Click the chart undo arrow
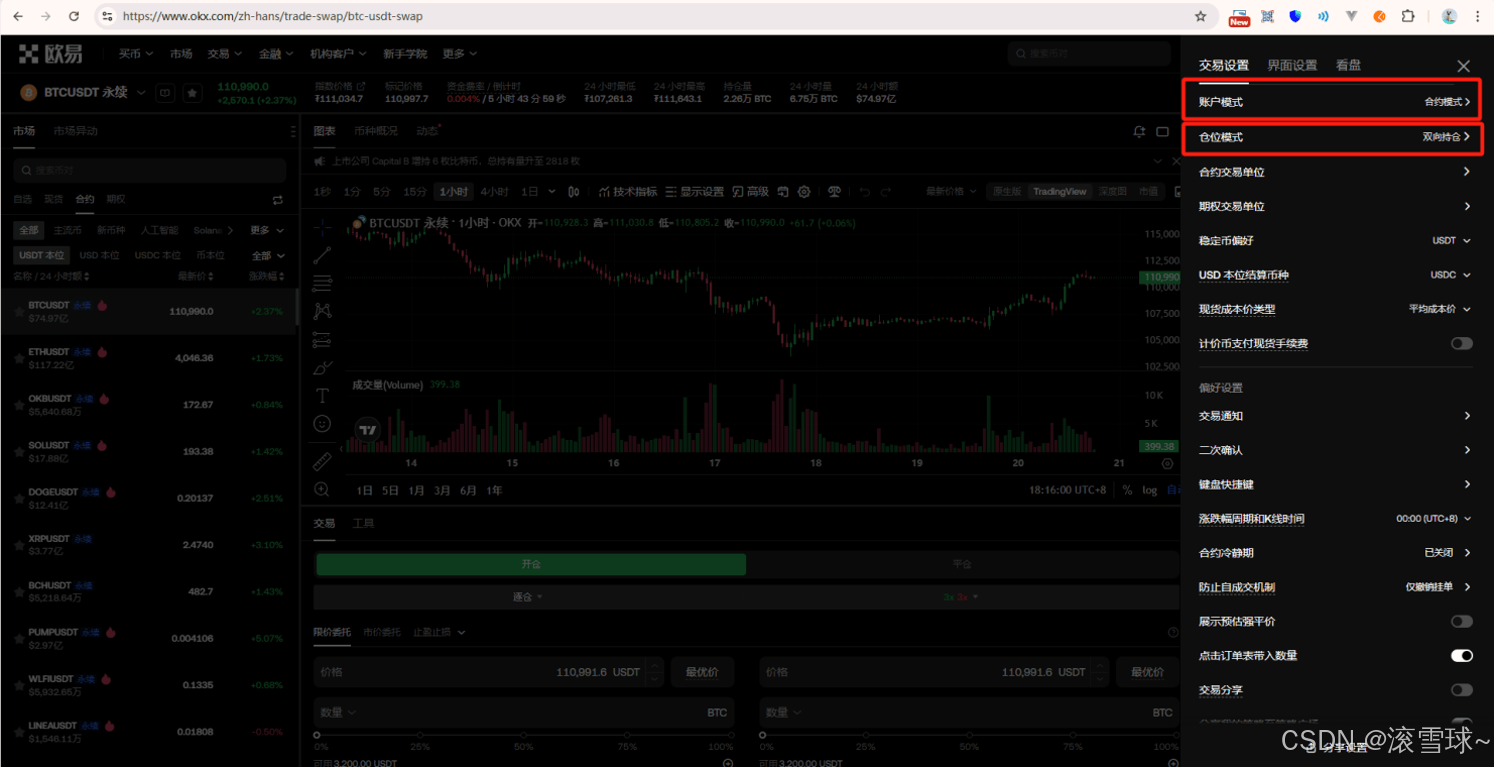This screenshot has width=1495, height=767. click(865, 192)
